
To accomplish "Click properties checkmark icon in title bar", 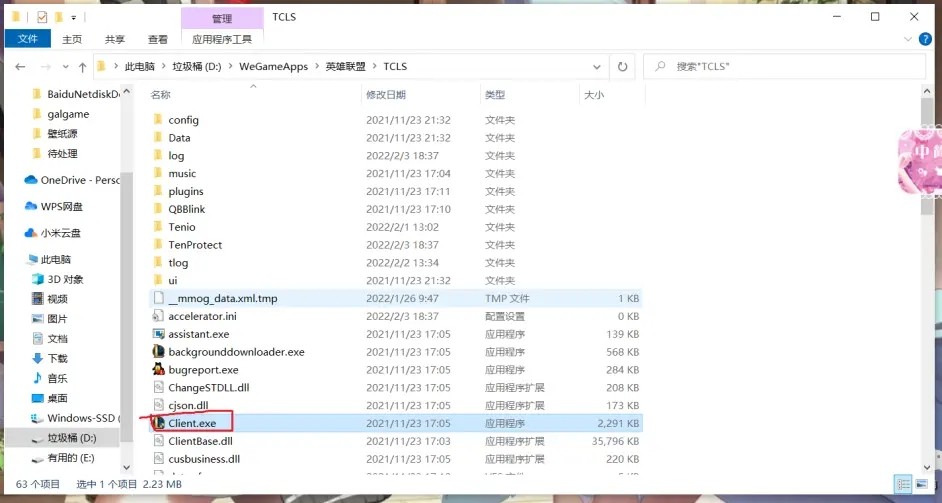I will click(42, 17).
